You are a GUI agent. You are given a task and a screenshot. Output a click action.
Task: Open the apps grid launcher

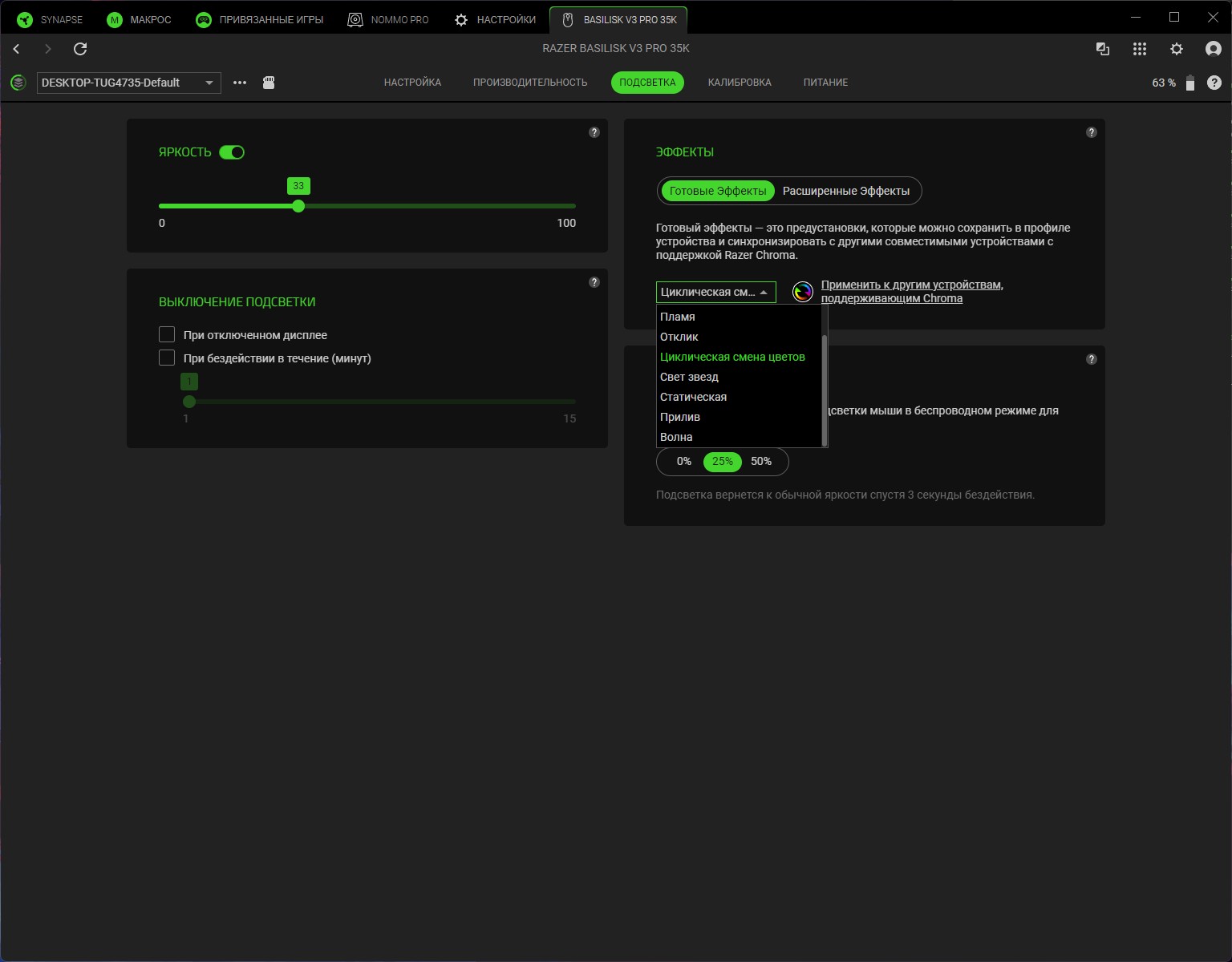[1140, 49]
